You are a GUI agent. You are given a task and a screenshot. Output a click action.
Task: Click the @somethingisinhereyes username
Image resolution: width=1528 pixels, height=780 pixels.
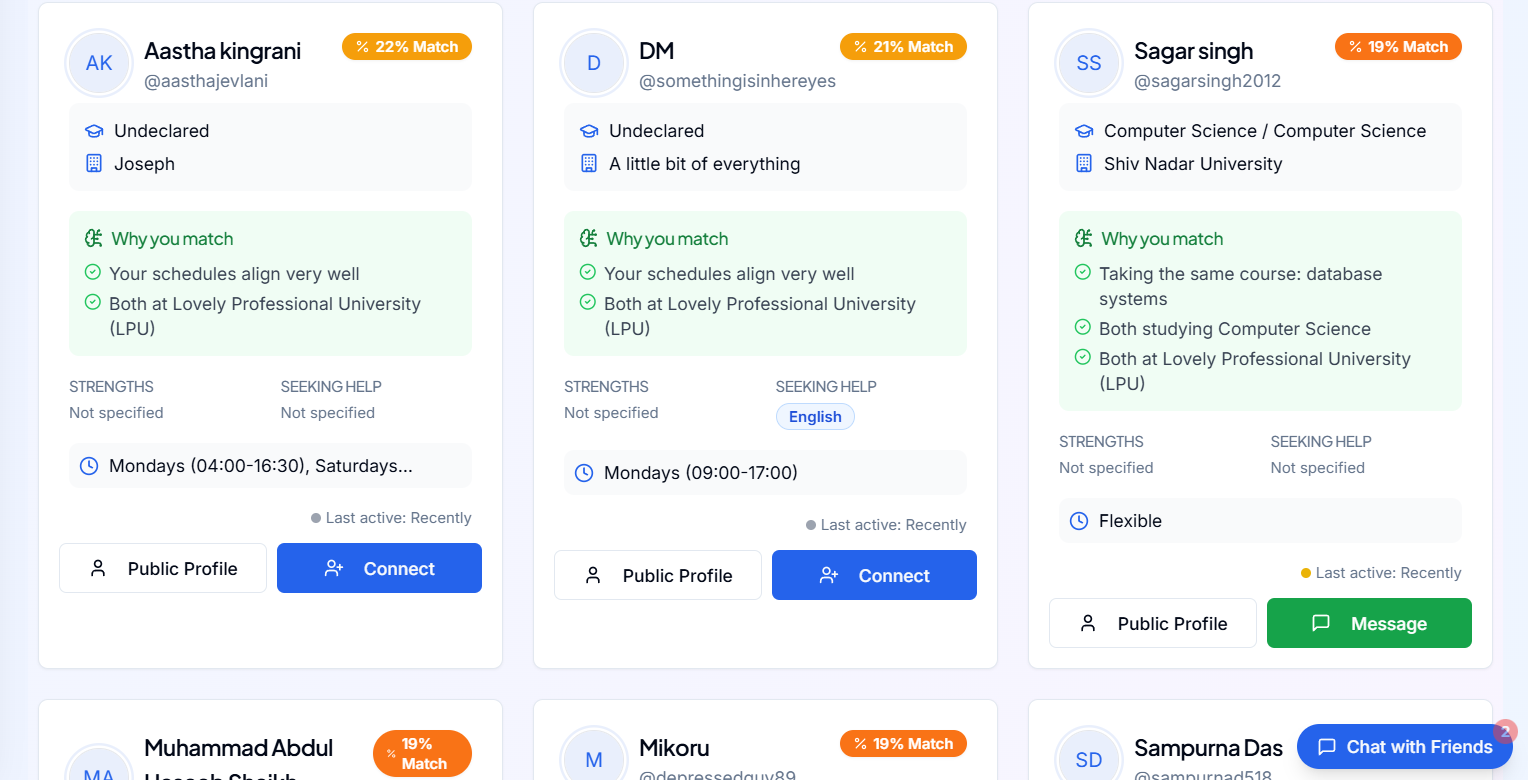pyautogui.click(x=737, y=81)
